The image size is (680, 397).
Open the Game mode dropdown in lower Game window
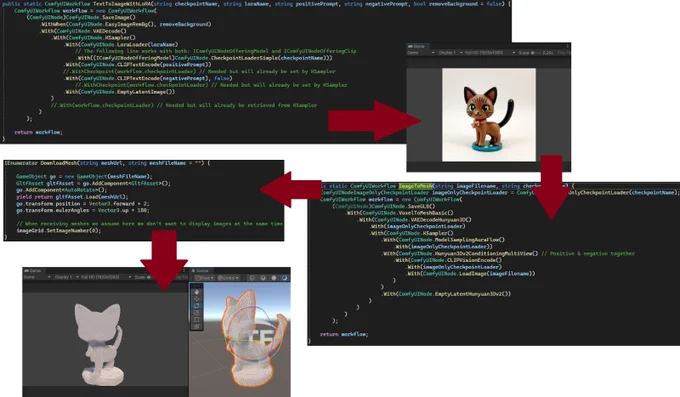click(x=37, y=277)
